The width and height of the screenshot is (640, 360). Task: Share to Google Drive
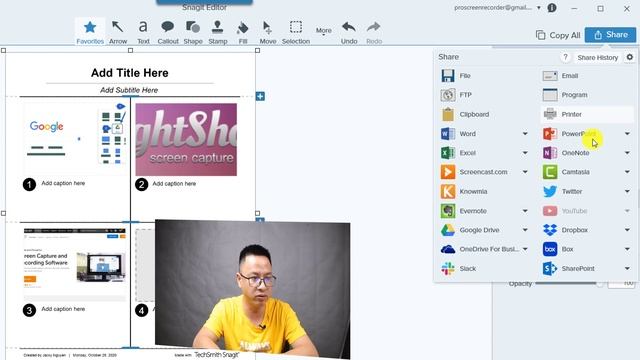pyautogui.click(x=471, y=230)
